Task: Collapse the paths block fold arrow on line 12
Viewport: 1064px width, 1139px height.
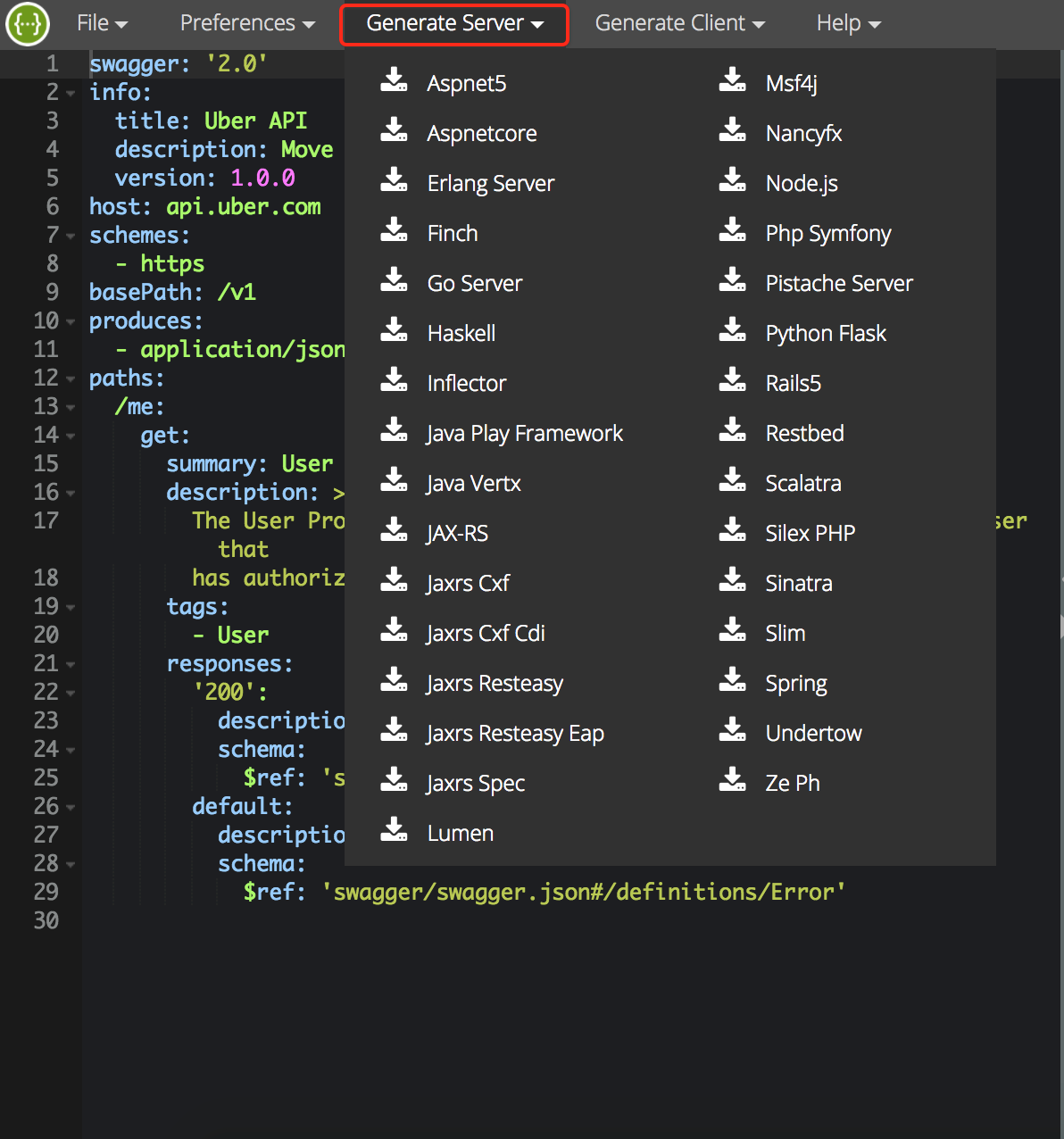Action: coord(71,379)
